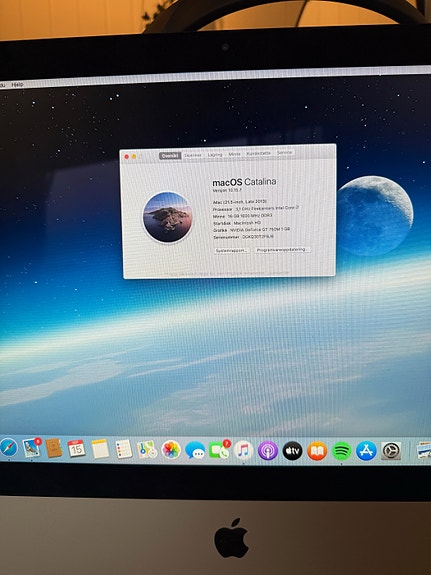Launch Reminders from the dock
This screenshot has height=575, width=431.
124,449
